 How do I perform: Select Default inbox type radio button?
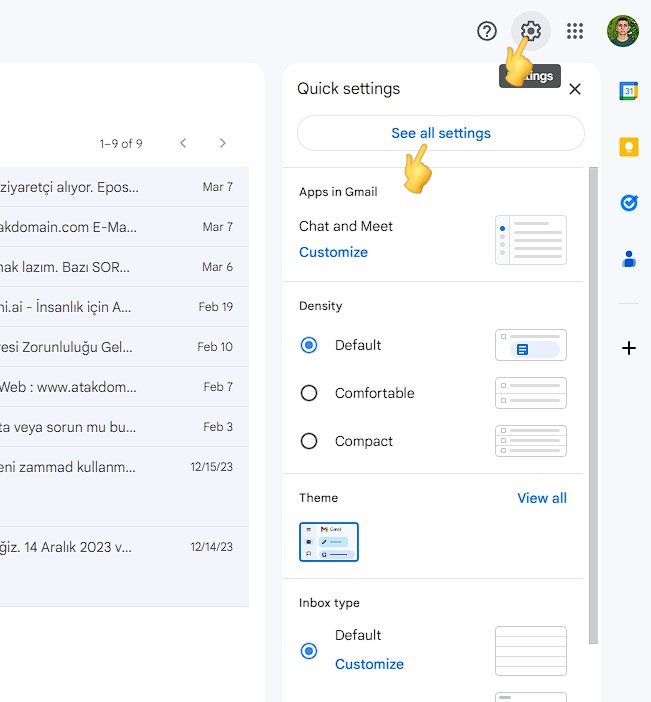(x=309, y=651)
